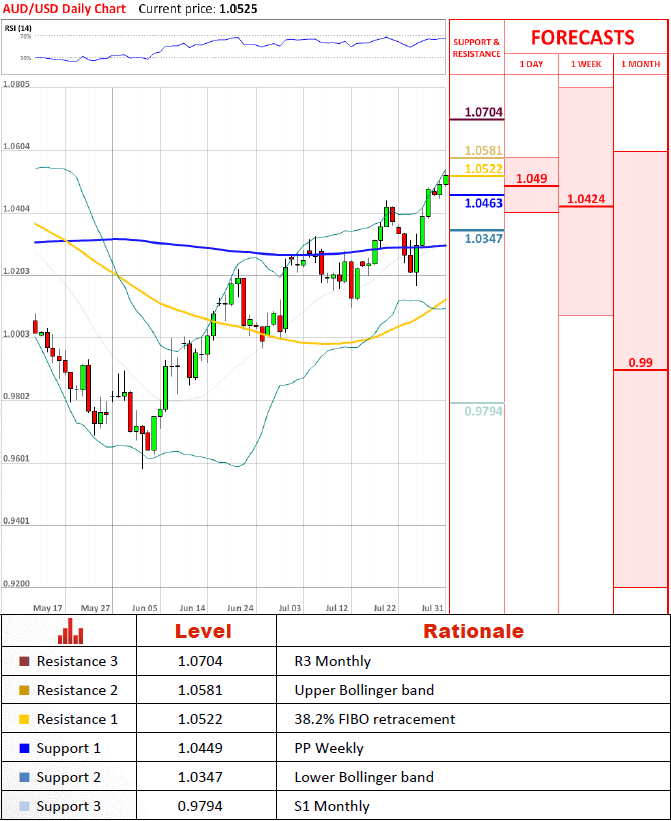Click the Jun 24 date axis label
Viewport: 671px width, 821px height.
coord(240,608)
